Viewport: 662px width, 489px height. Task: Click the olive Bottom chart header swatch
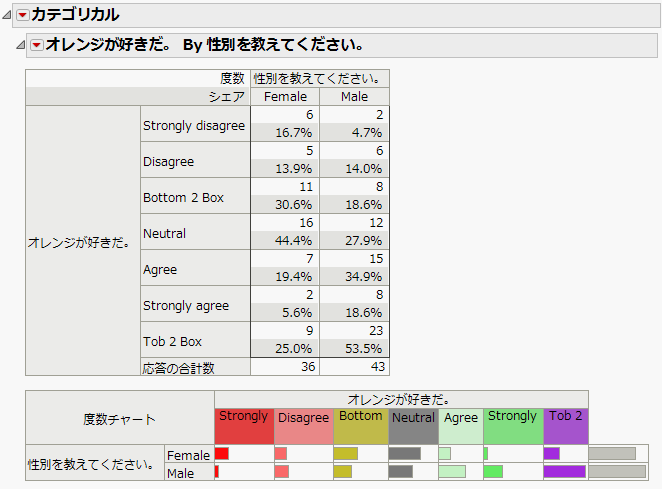pyautogui.click(x=361, y=426)
